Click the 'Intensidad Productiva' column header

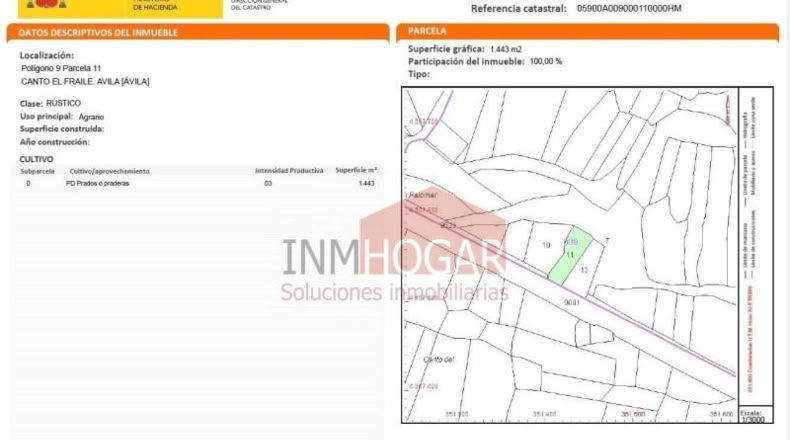click(289, 171)
